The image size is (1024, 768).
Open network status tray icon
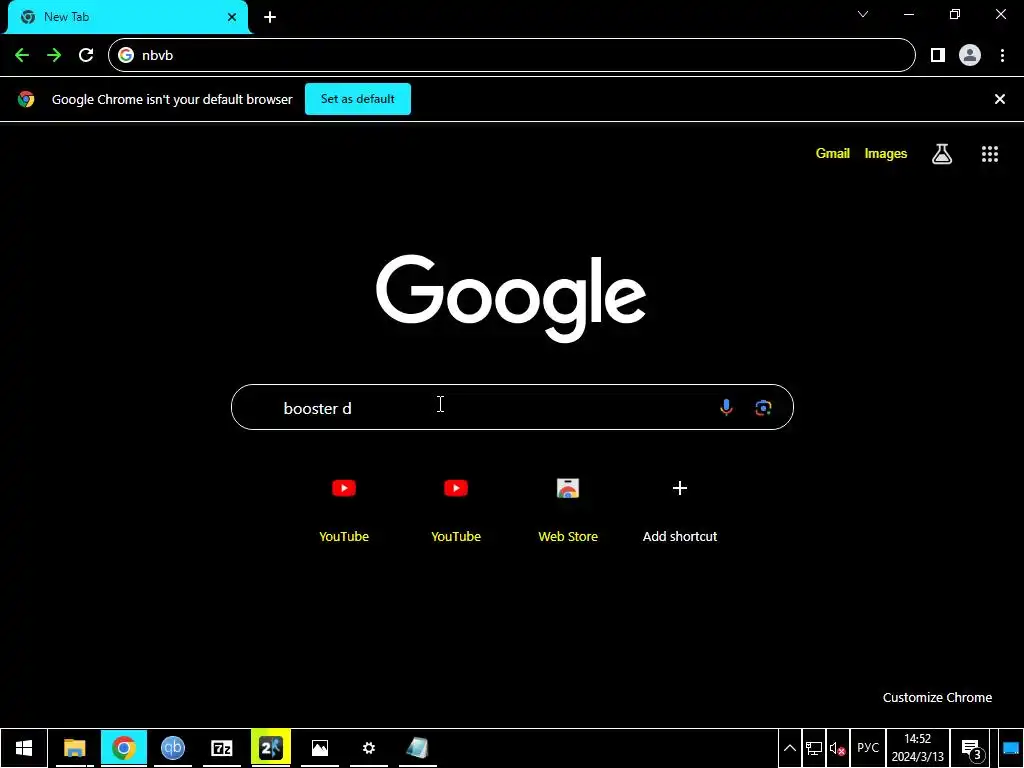point(814,748)
